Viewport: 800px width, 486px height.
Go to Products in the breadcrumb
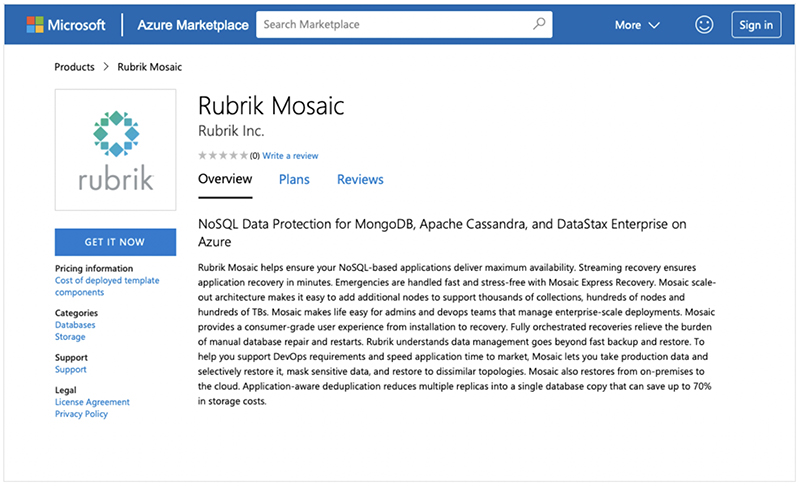point(74,67)
